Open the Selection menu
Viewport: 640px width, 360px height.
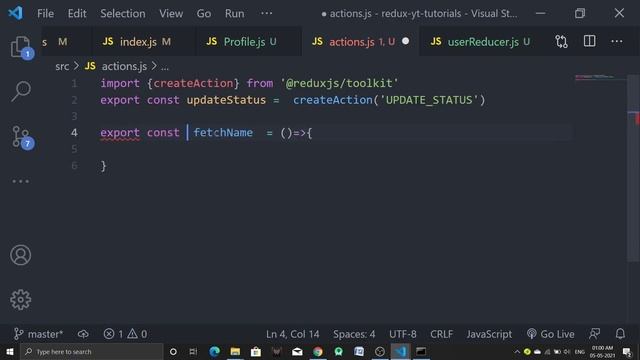click(x=123, y=13)
